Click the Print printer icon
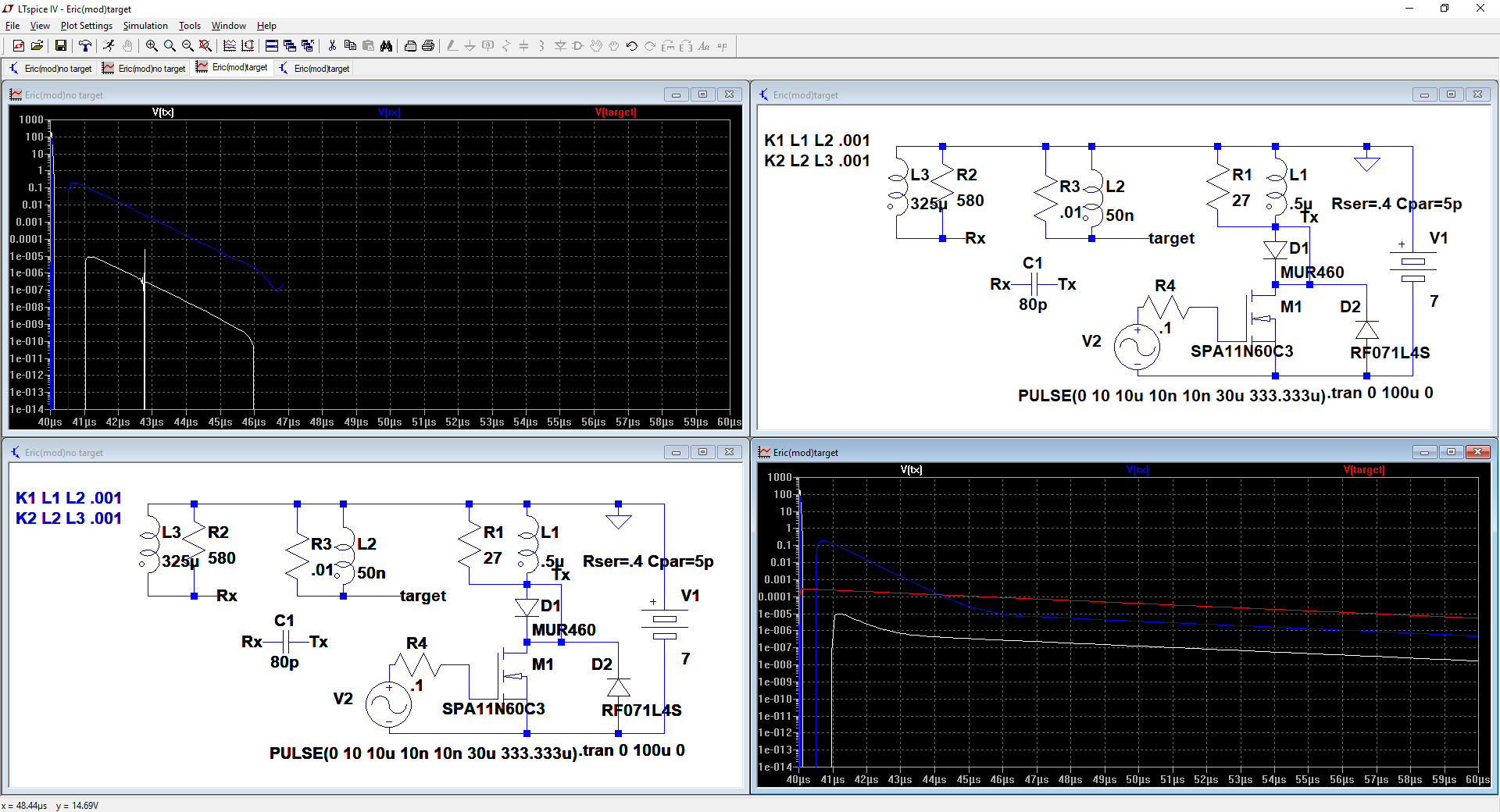This screenshot has width=1500, height=812. point(428,46)
